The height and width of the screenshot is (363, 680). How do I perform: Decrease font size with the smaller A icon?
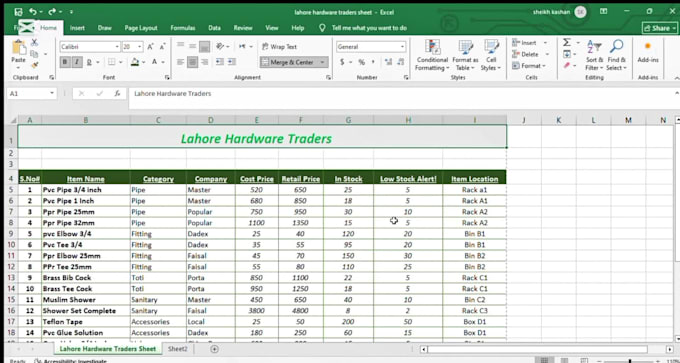(162, 47)
